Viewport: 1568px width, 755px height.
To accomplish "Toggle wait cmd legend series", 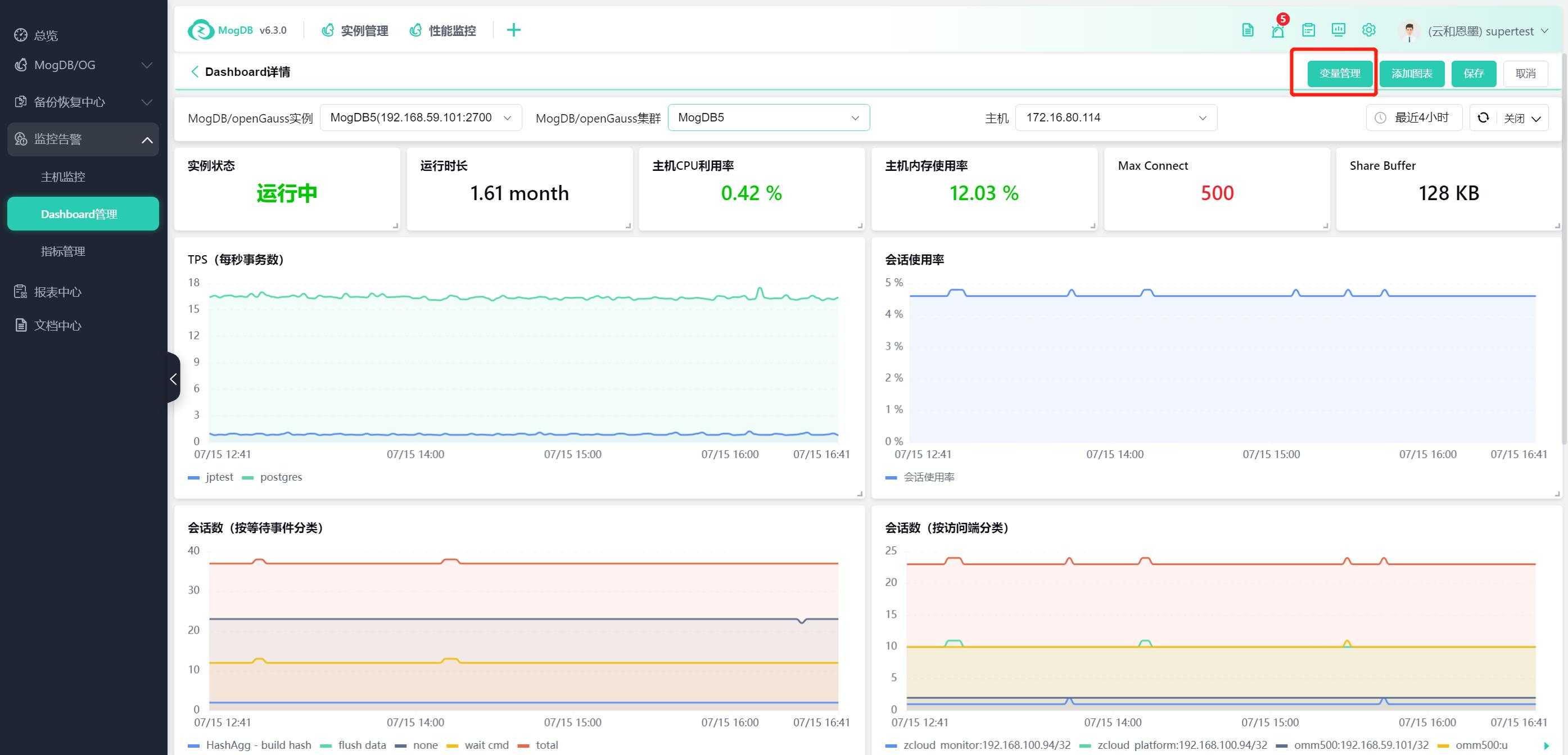I will (x=478, y=745).
